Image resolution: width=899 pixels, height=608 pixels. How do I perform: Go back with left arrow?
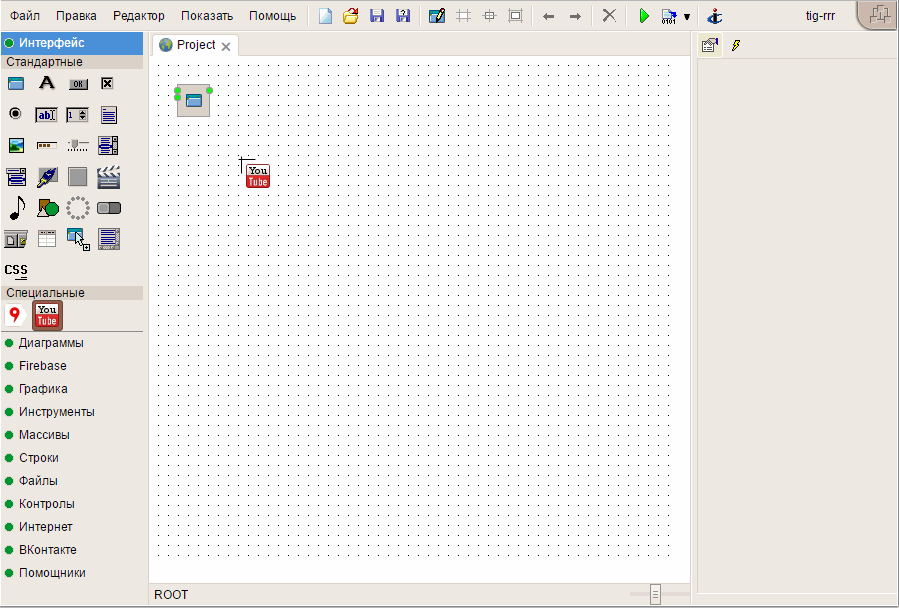[x=548, y=17]
